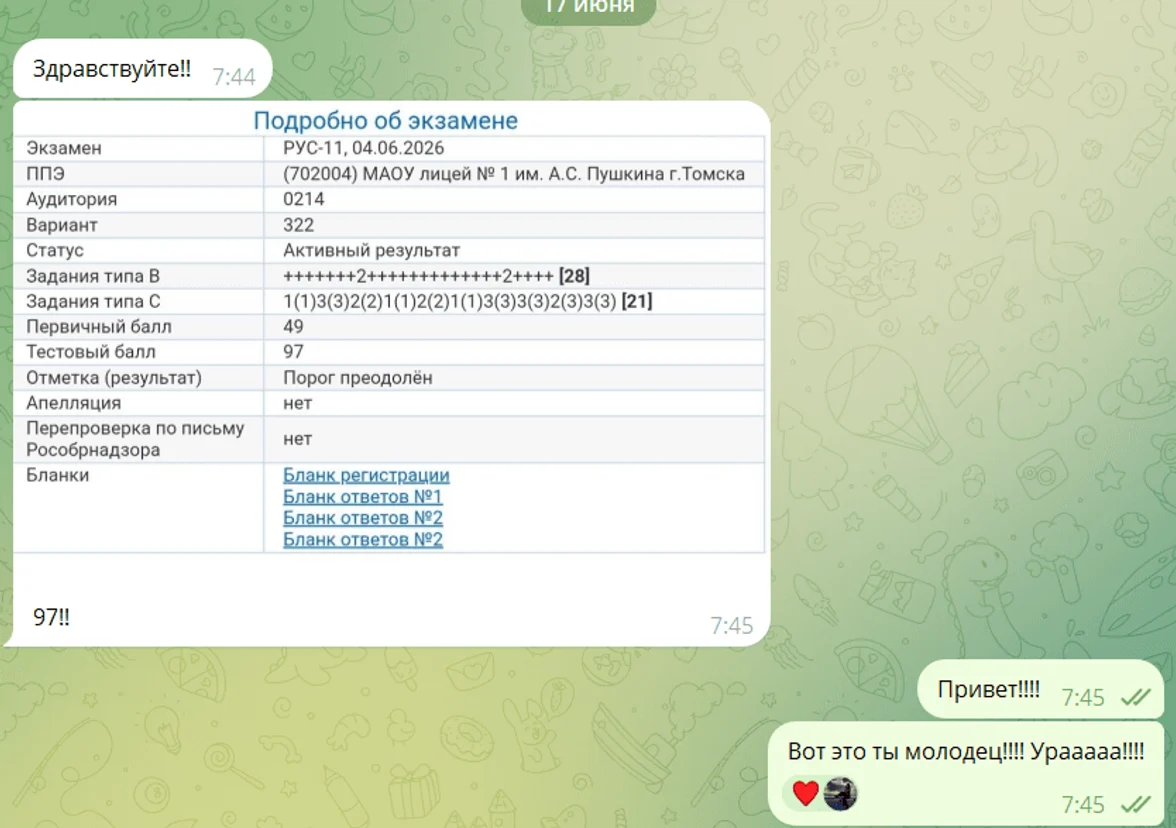The height and width of the screenshot is (828, 1176).
Task: Open the "Бланк ответов №1" link
Action: 362,496
